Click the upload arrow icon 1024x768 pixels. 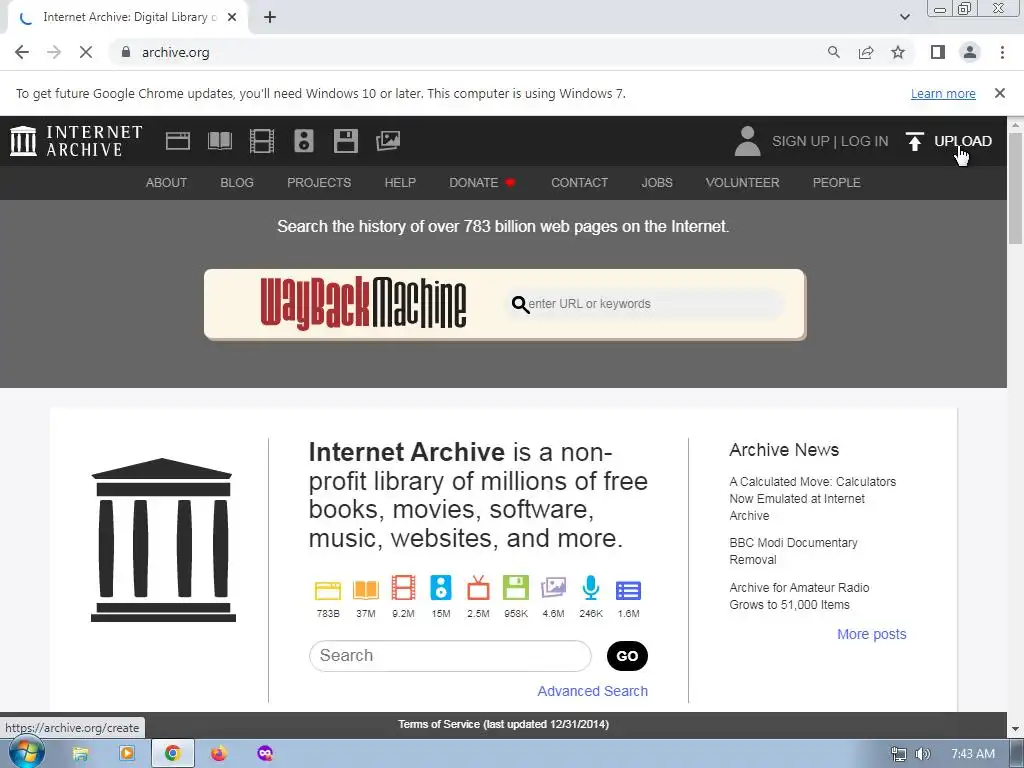coord(915,141)
